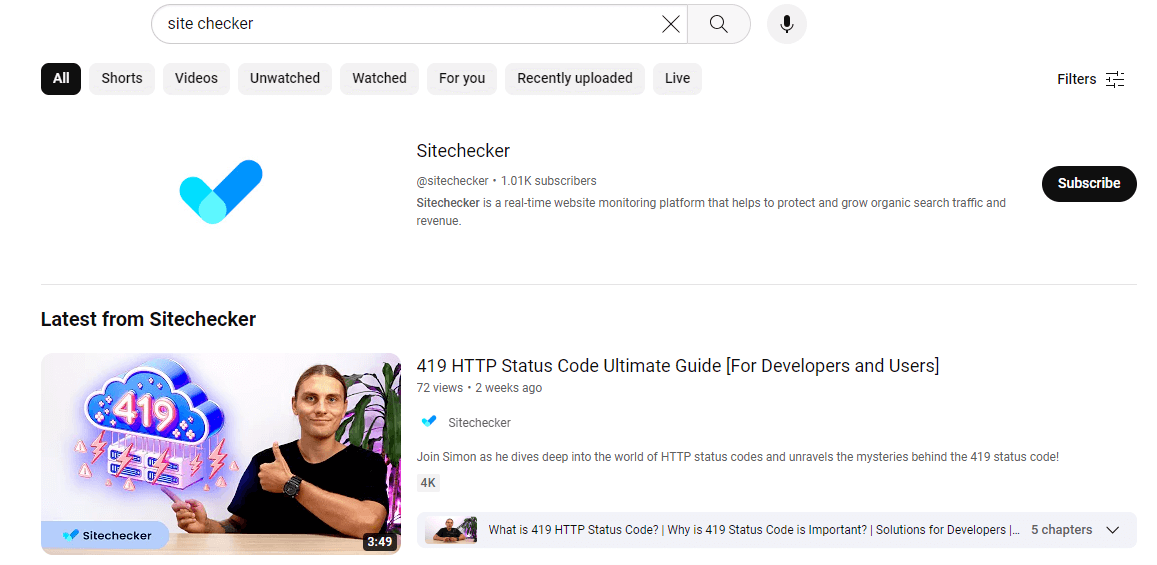This screenshot has height=565, width=1157.
Task: Click the 'Join Simon as he dives deep' description
Action: (737, 457)
